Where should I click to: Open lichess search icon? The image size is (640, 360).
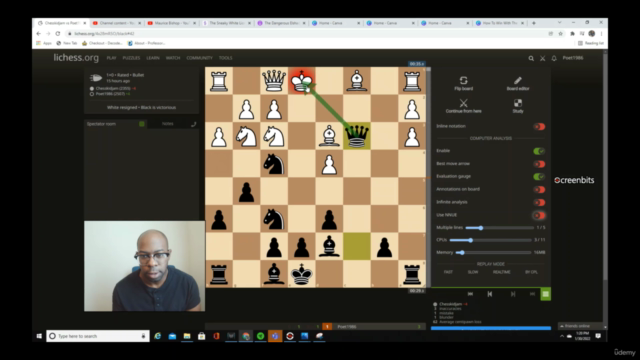[x=531, y=58]
